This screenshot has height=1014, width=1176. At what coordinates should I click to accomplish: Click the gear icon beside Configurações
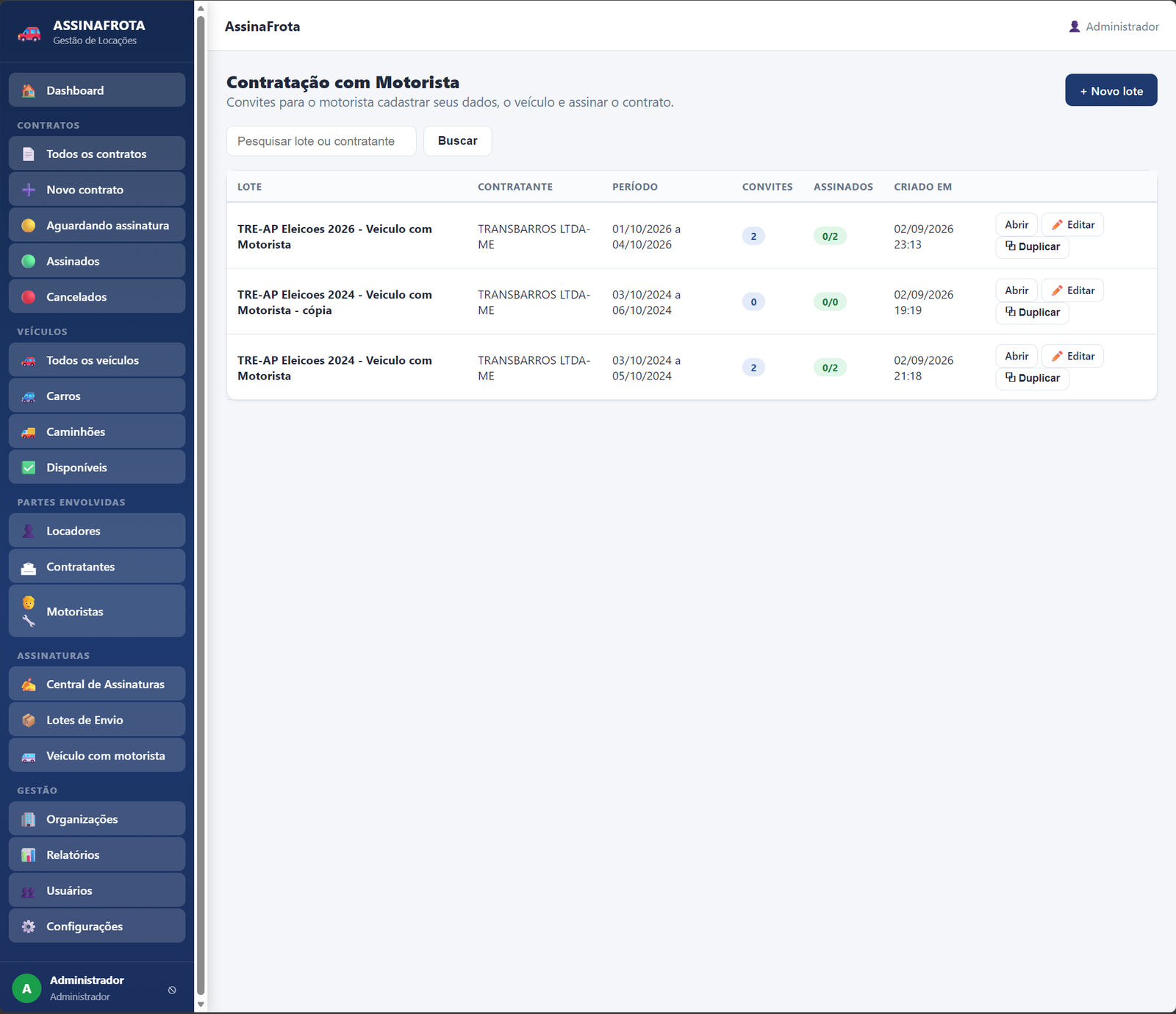pos(29,926)
